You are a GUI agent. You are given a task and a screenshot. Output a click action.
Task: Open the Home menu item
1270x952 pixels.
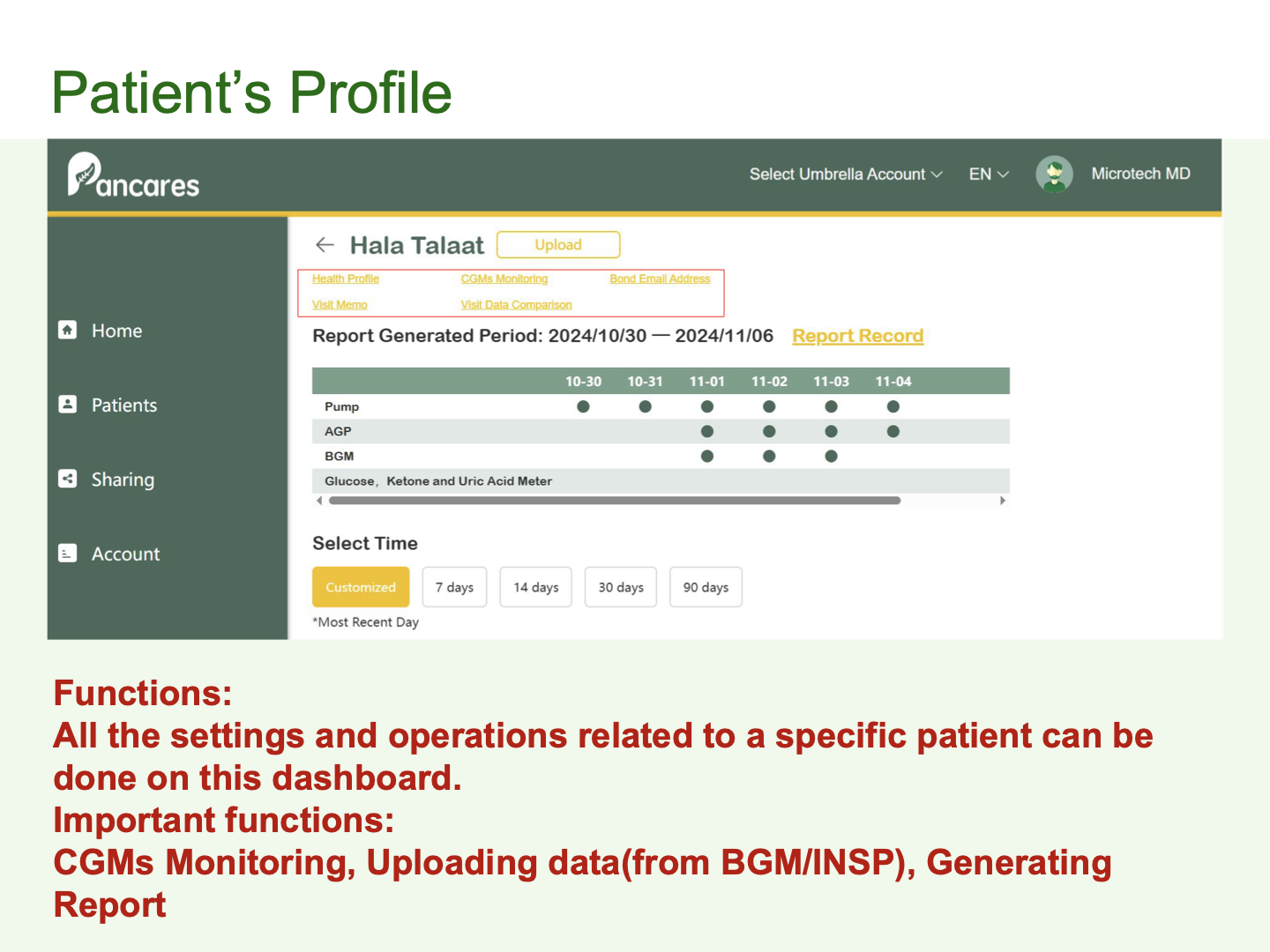tap(116, 331)
